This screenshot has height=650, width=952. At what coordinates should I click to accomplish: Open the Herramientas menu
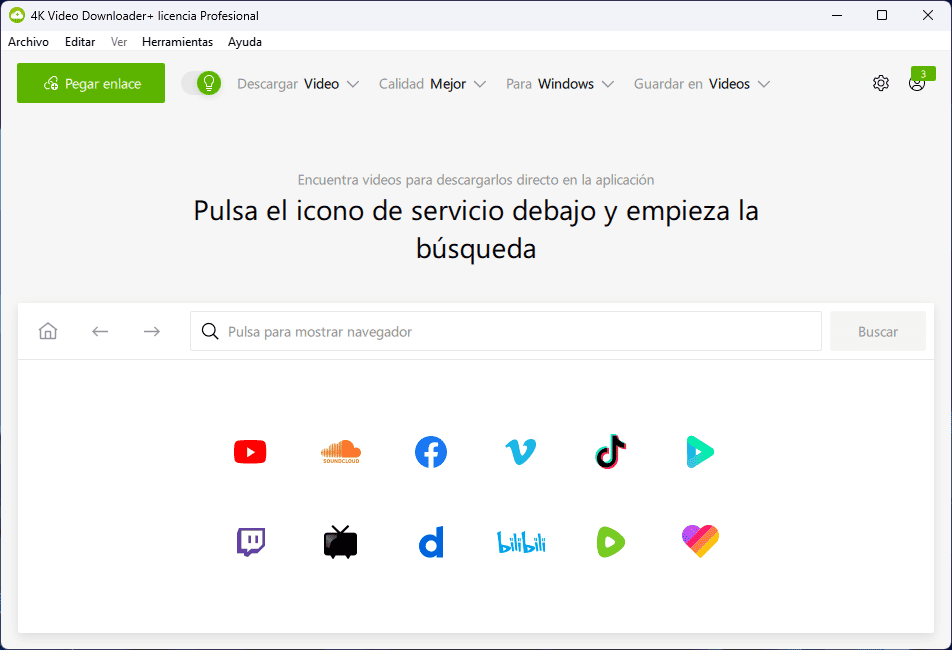point(177,42)
